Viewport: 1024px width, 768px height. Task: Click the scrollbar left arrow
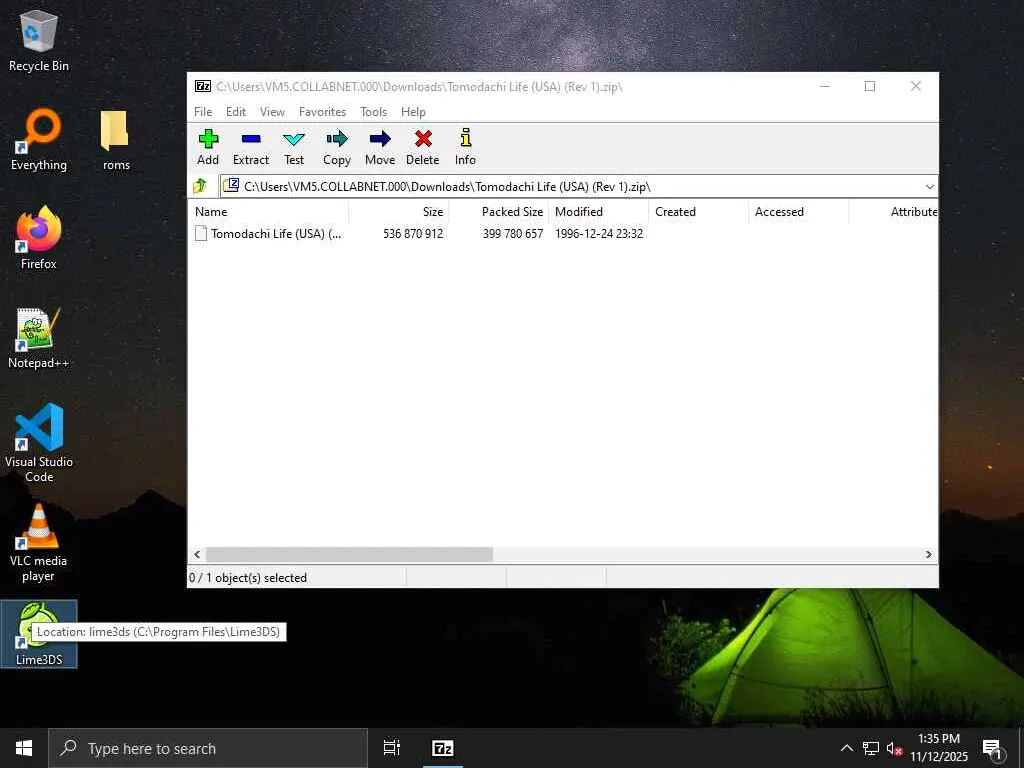click(197, 554)
